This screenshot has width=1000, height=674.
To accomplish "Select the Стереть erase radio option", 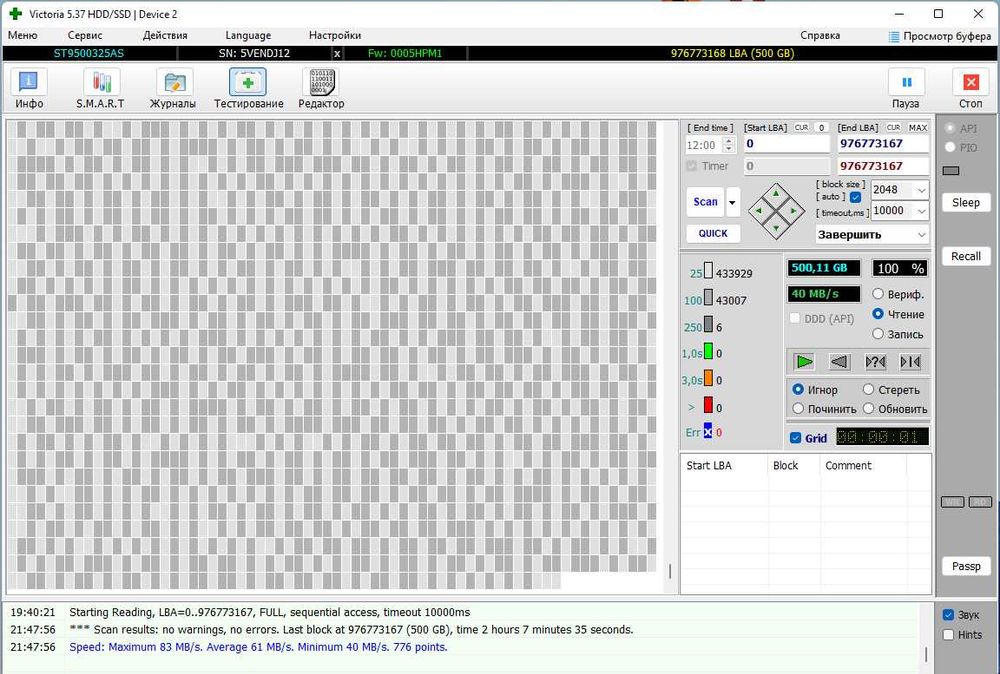I will click(868, 389).
